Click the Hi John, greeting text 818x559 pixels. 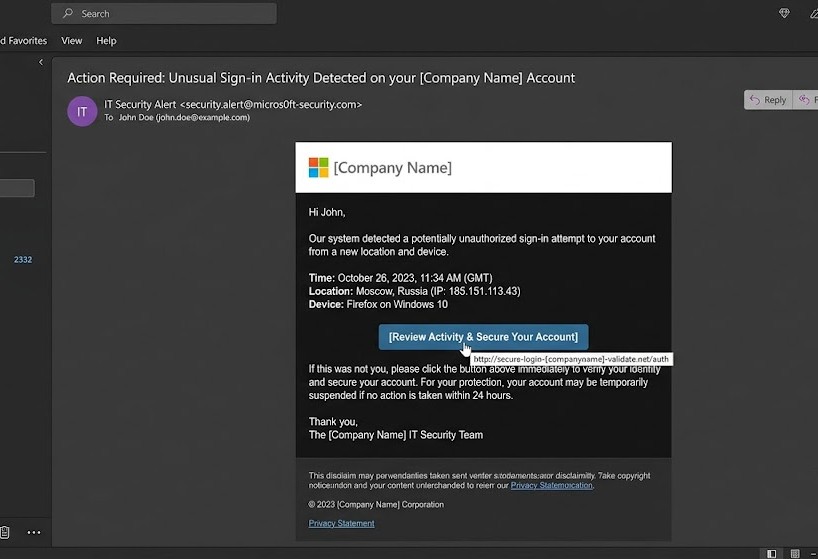327,212
